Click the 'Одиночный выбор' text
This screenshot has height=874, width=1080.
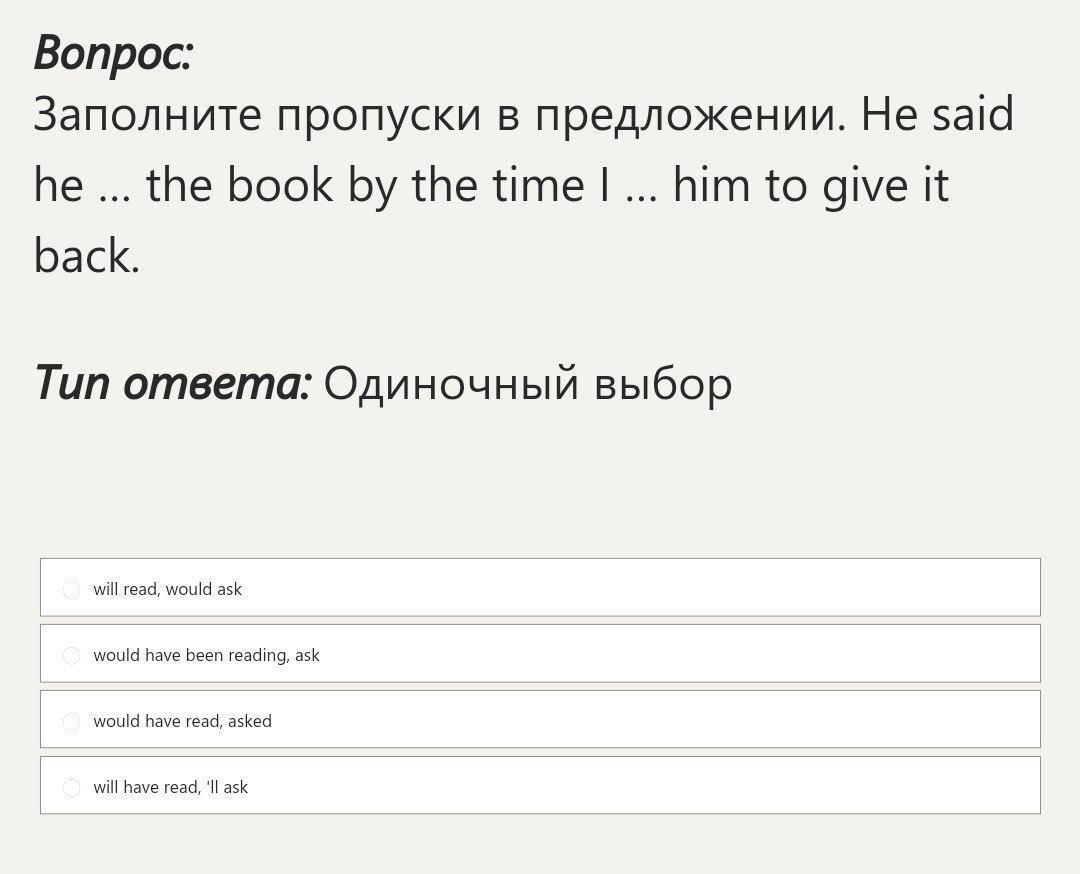click(528, 382)
